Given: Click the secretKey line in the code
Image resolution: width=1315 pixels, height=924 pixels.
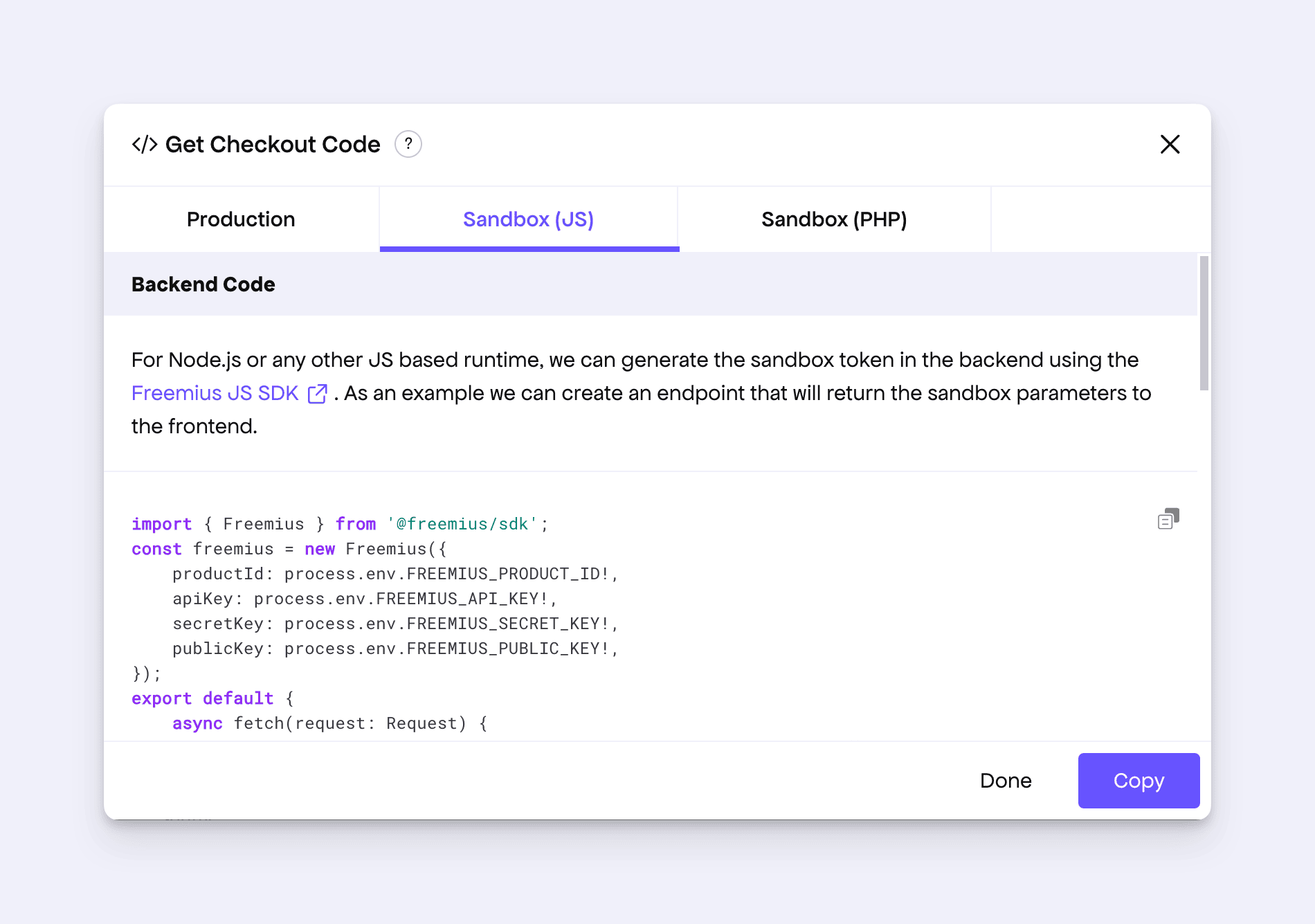Looking at the screenshot, I should (x=394, y=624).
